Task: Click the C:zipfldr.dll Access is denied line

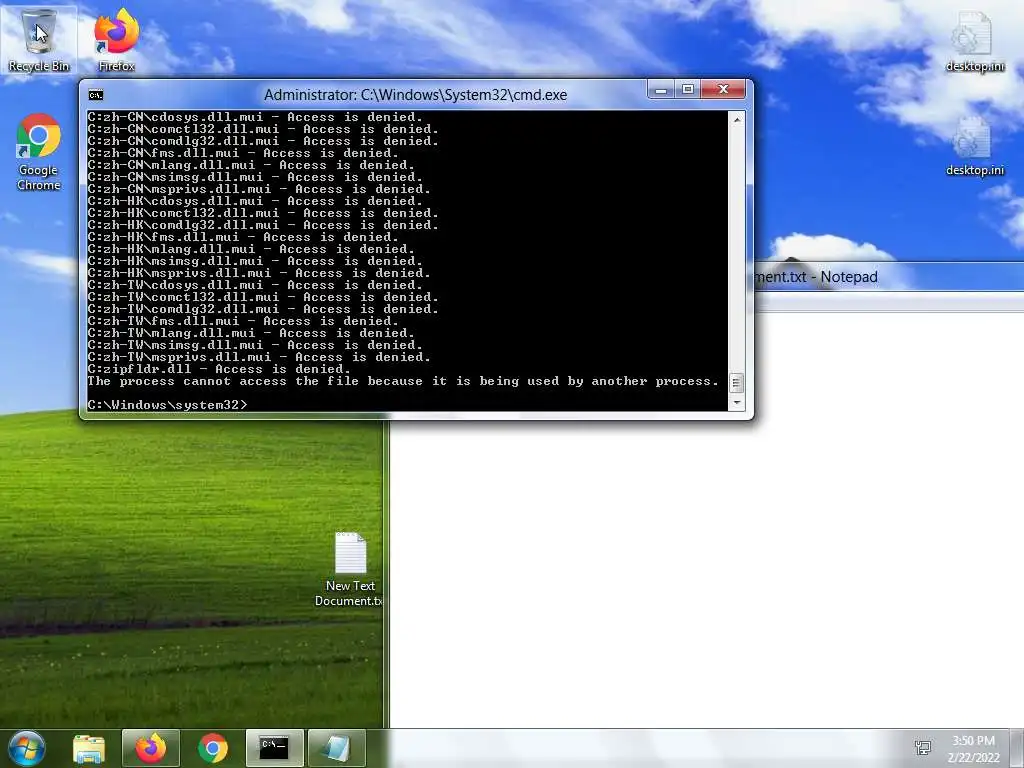Action: [219, 369]
